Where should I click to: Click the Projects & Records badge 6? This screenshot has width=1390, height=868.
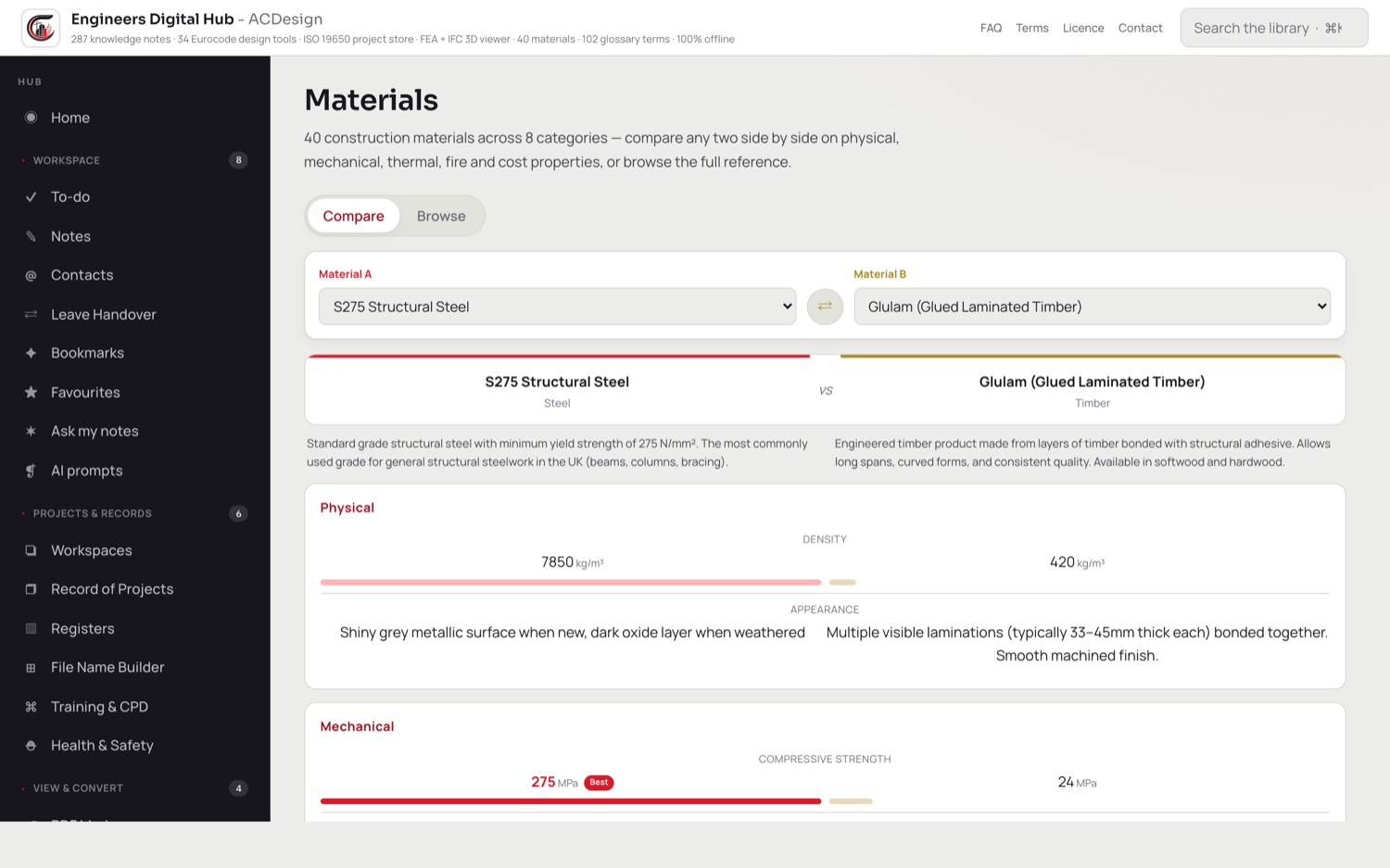[238, 513]
